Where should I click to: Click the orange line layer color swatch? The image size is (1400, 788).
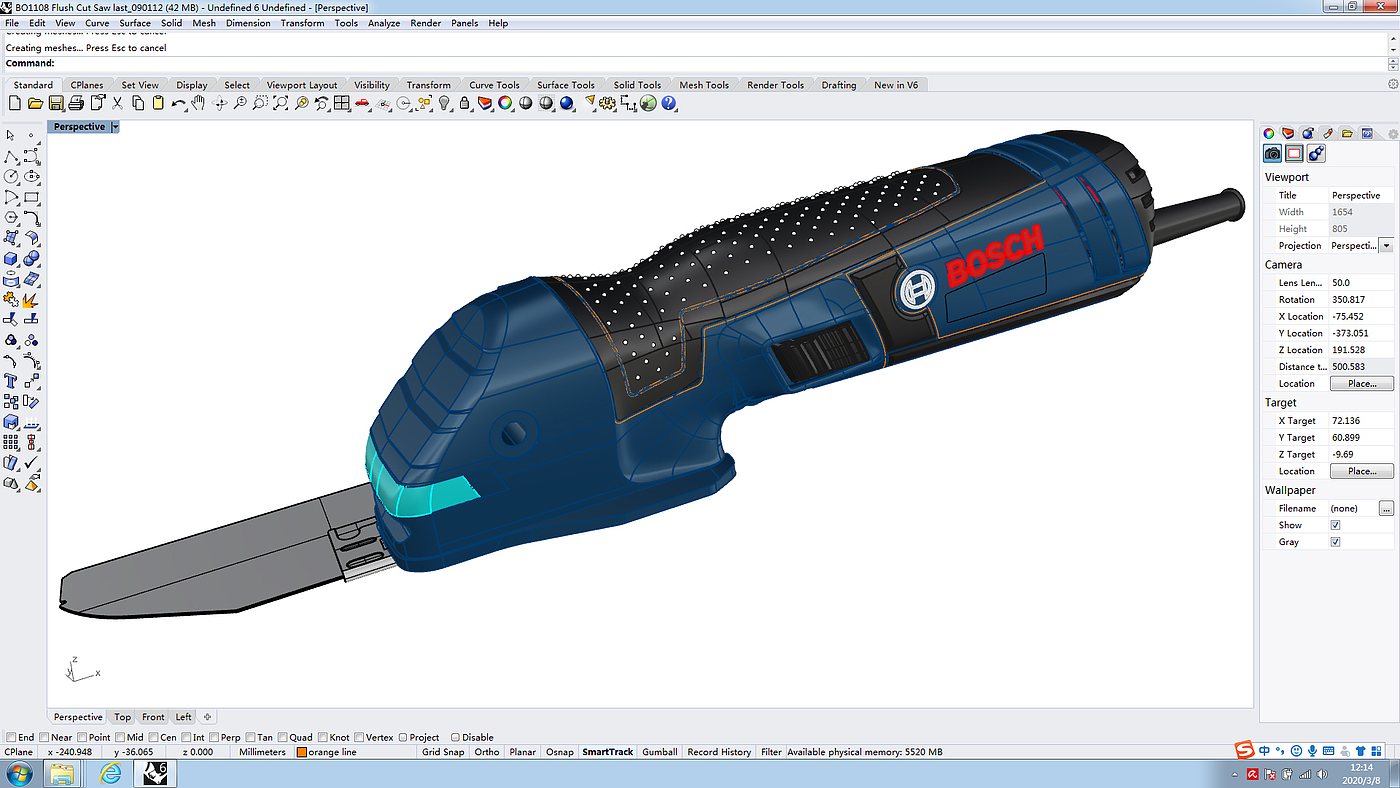pyautogui.click(x=302, y=752)
